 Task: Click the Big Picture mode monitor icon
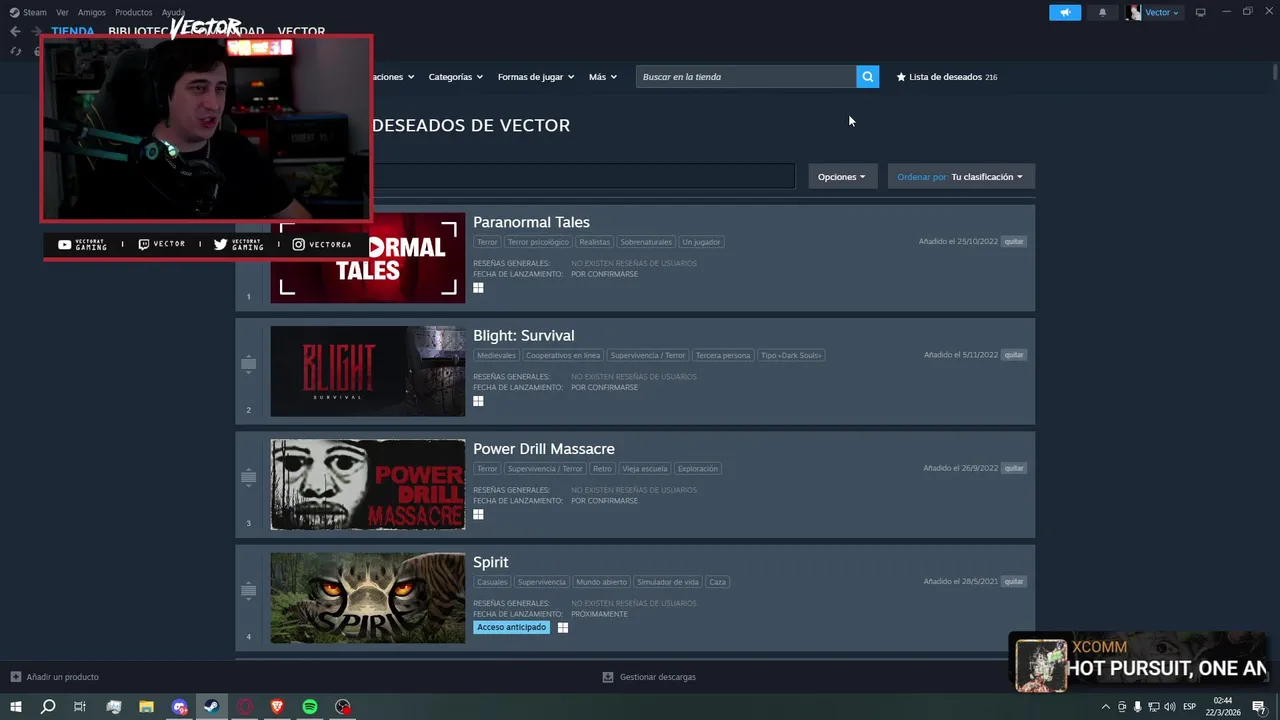pyautogui.click(x=1201, y=12)
